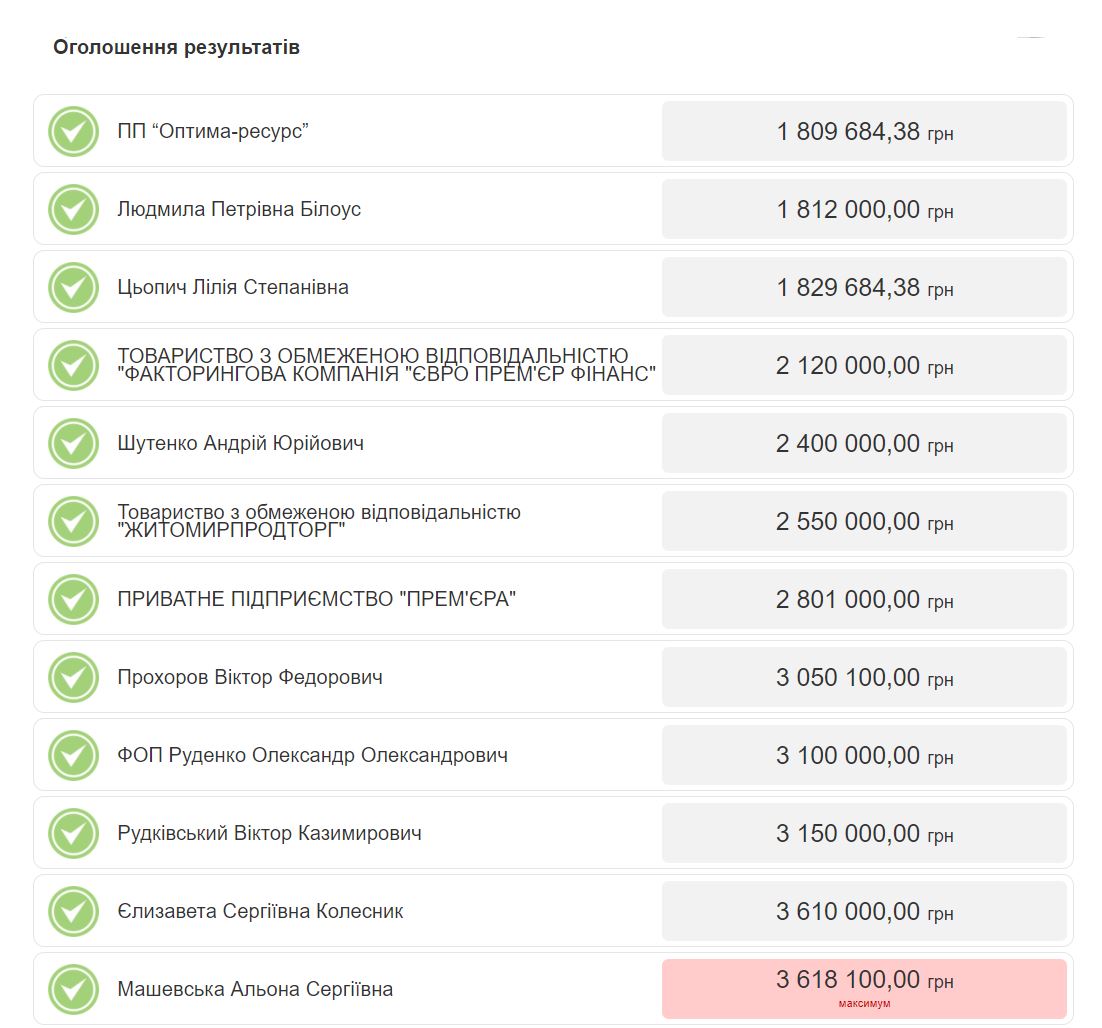Viewport: 1102px width, 1028px height.
Task: Select the 2 400 000,00 грн bid amount
Action: (x=864, y=443)
